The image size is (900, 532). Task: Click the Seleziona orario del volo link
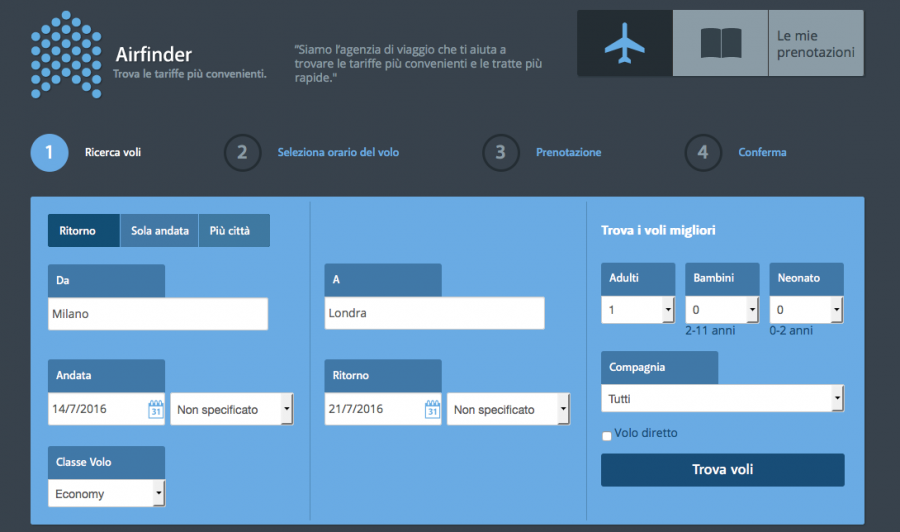[x=338, y=153]
